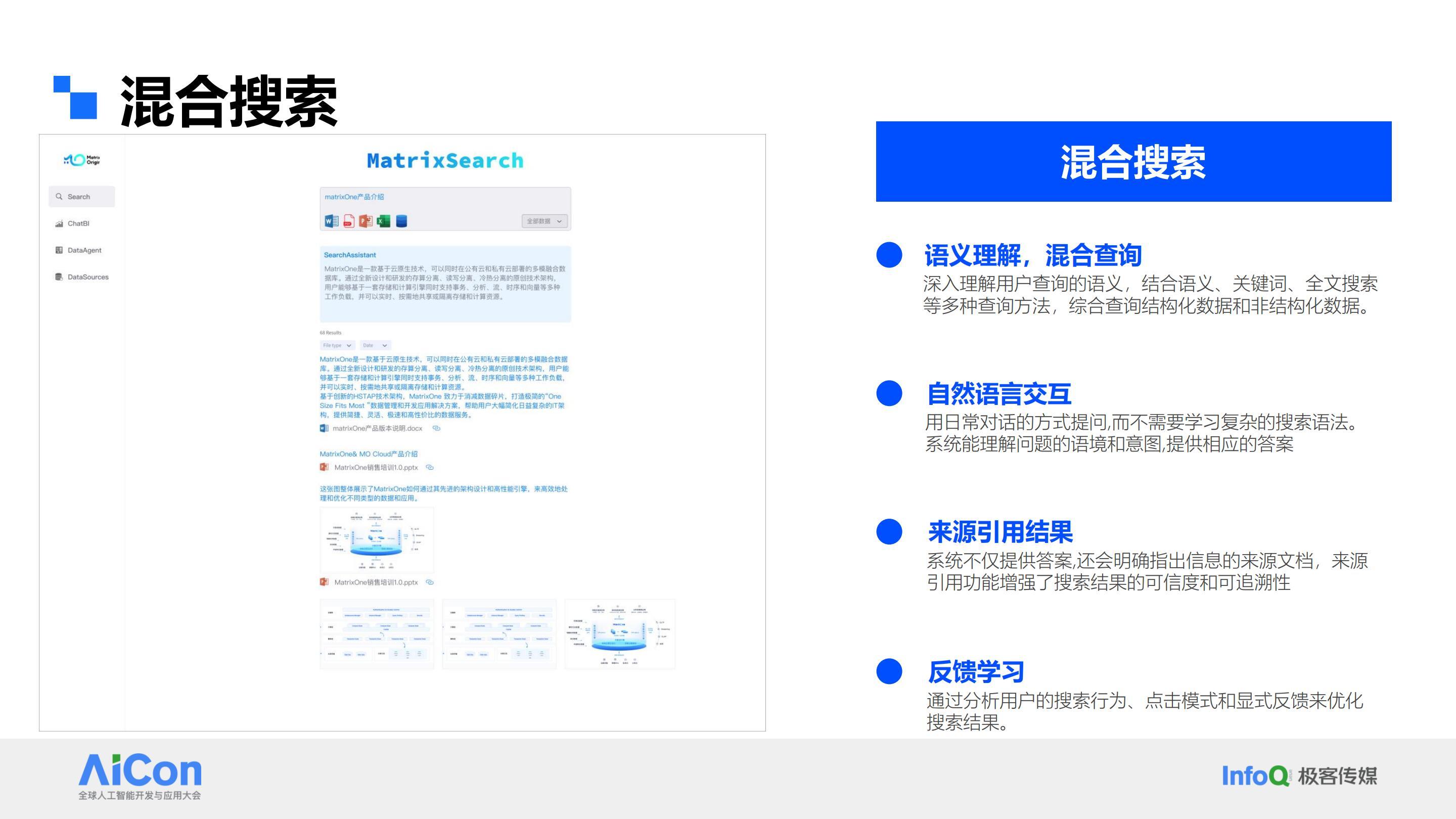This screenshot has height=819, width=1456.
Task: Click the heading 来源引用结果
Action: point(1000,532)
